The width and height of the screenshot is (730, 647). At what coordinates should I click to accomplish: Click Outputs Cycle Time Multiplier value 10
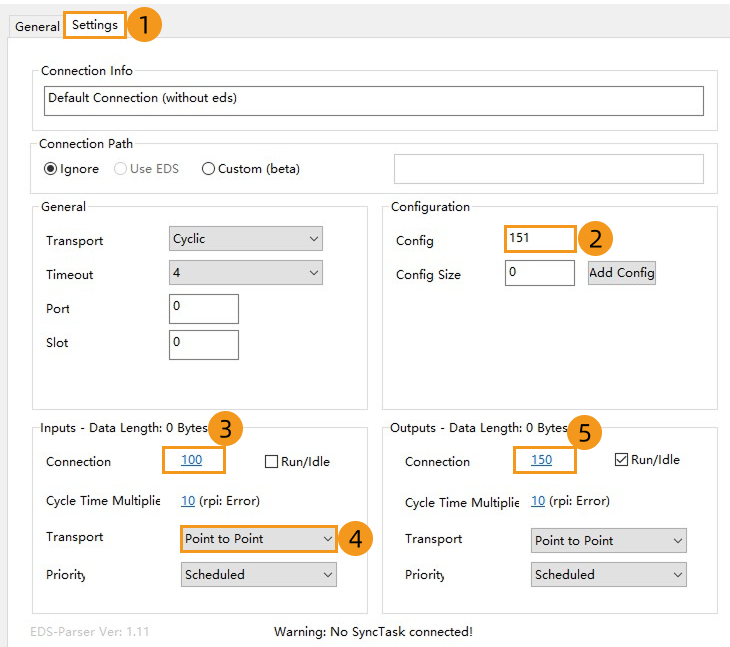[538, 501]
